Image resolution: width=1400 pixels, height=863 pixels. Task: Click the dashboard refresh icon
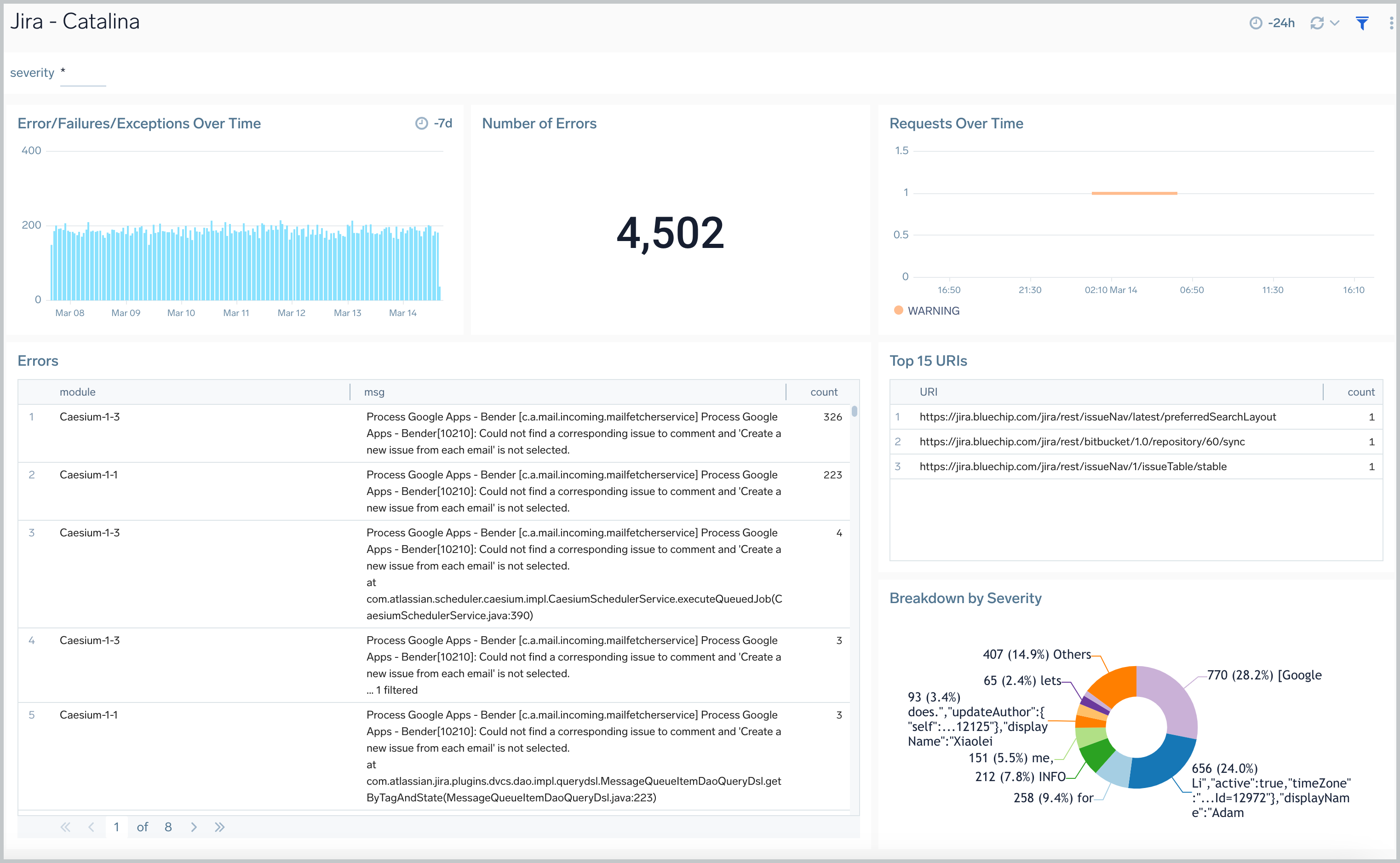click(1317, 23)
